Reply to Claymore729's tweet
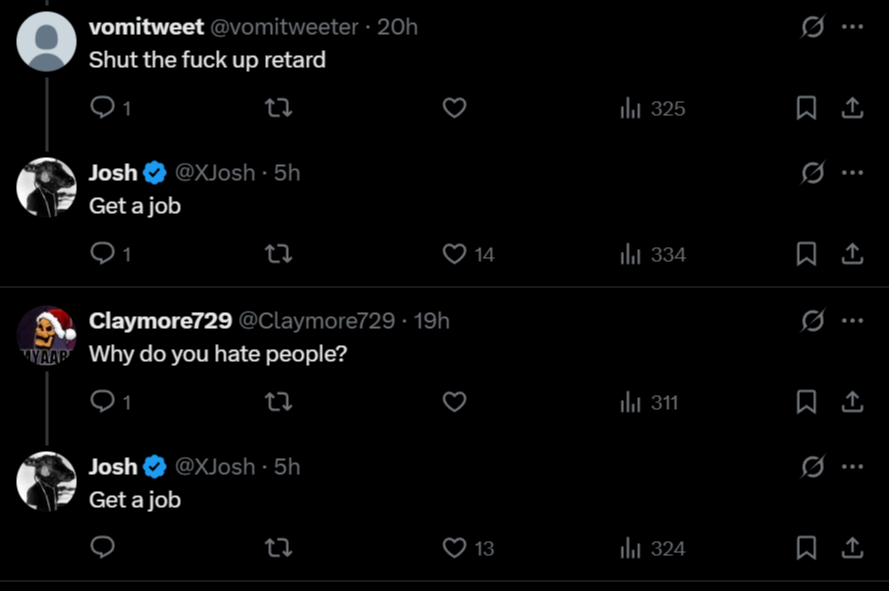This screenshot has width=889, height=591. click(103, 402)
